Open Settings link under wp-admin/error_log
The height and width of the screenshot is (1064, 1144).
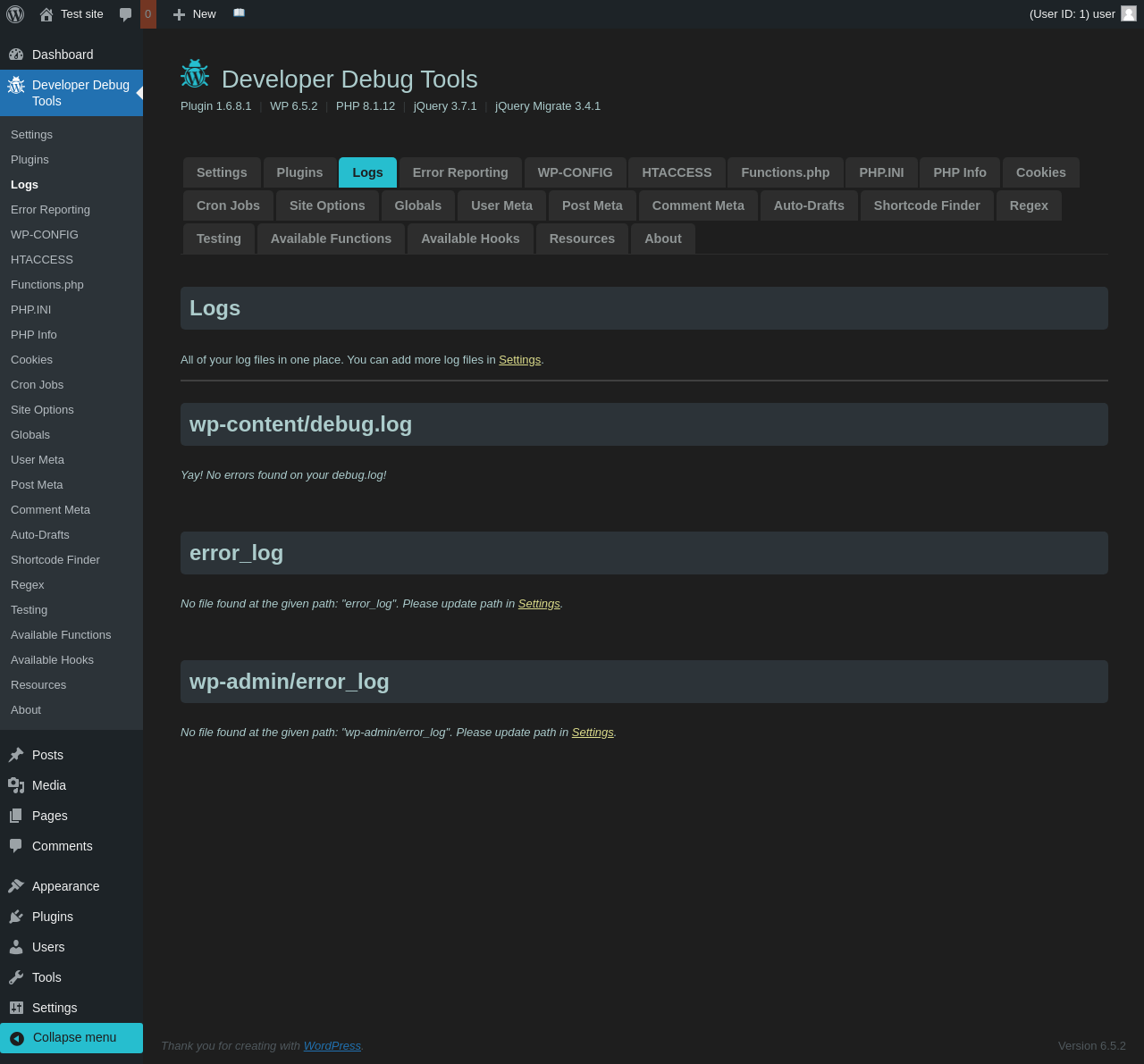[x=593, y=733]
